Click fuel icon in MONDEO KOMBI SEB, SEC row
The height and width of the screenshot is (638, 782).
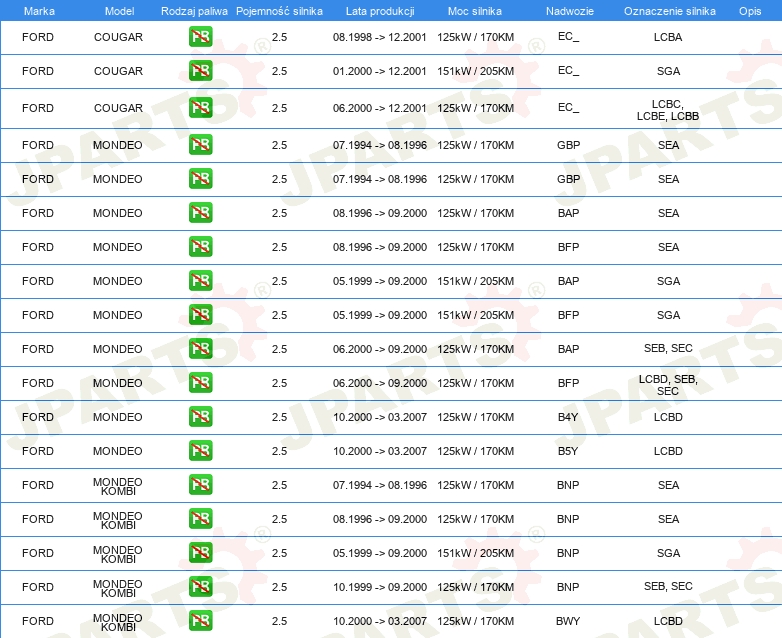pyautogui.click(x=200, y=587)
